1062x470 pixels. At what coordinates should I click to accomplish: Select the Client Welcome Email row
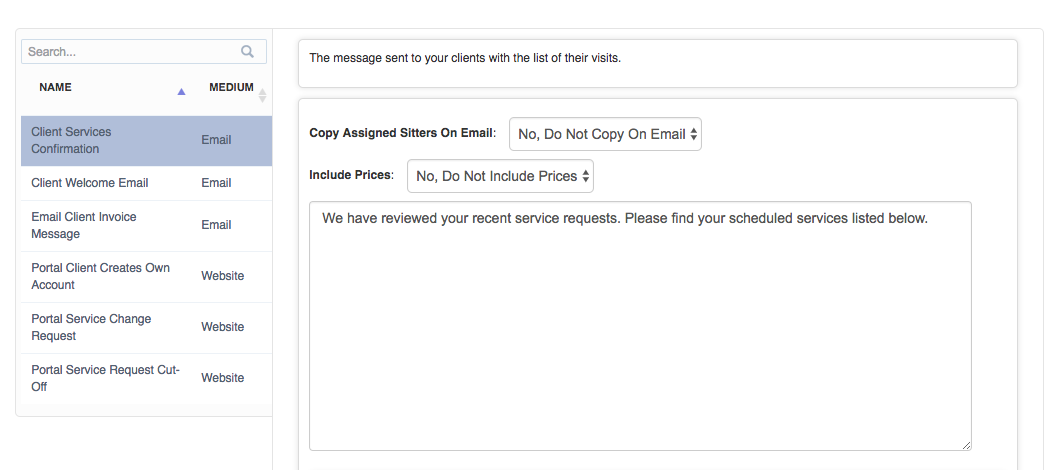point(146,183)
